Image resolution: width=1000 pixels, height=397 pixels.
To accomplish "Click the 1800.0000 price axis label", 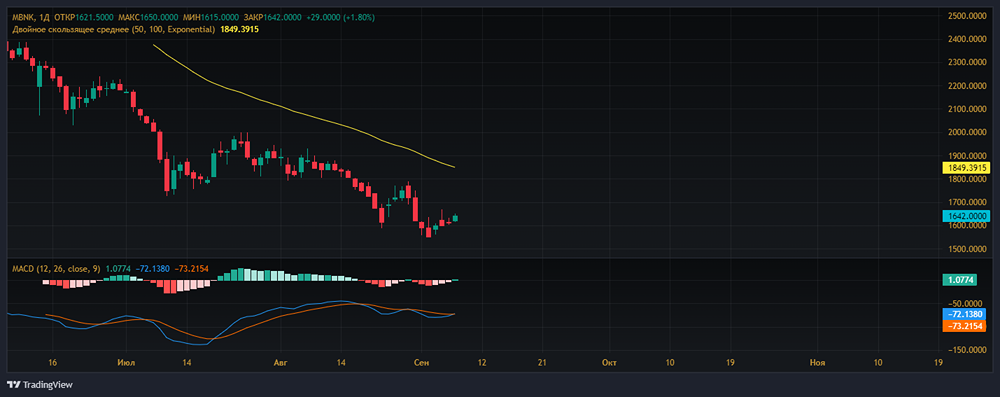I will [x=967, y=179].
